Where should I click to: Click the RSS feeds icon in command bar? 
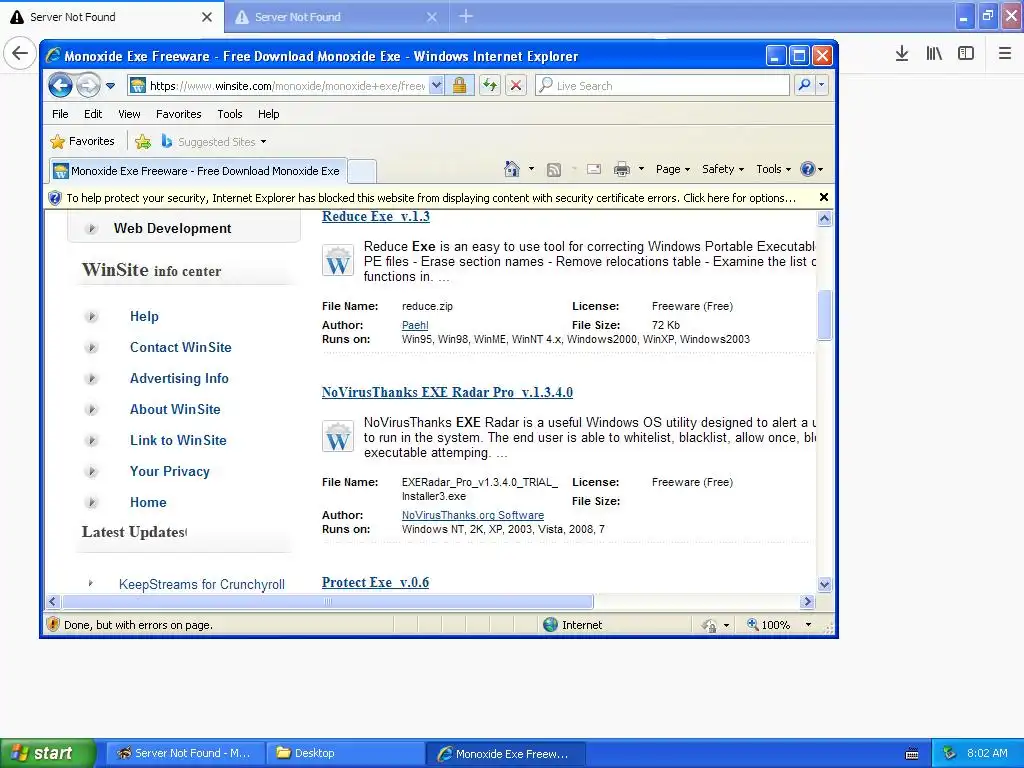click(554, 170)
